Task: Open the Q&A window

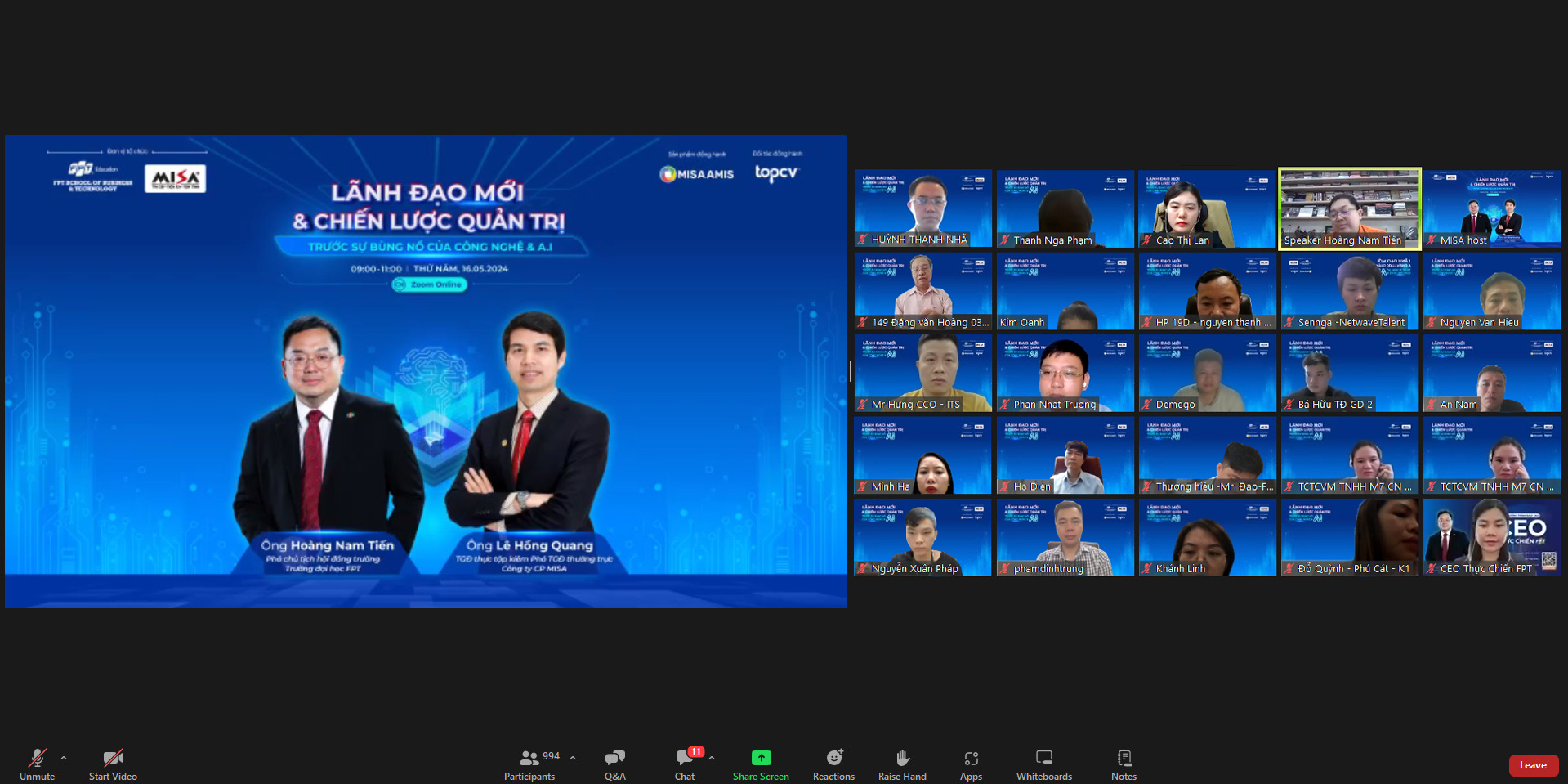Action: 614,764
